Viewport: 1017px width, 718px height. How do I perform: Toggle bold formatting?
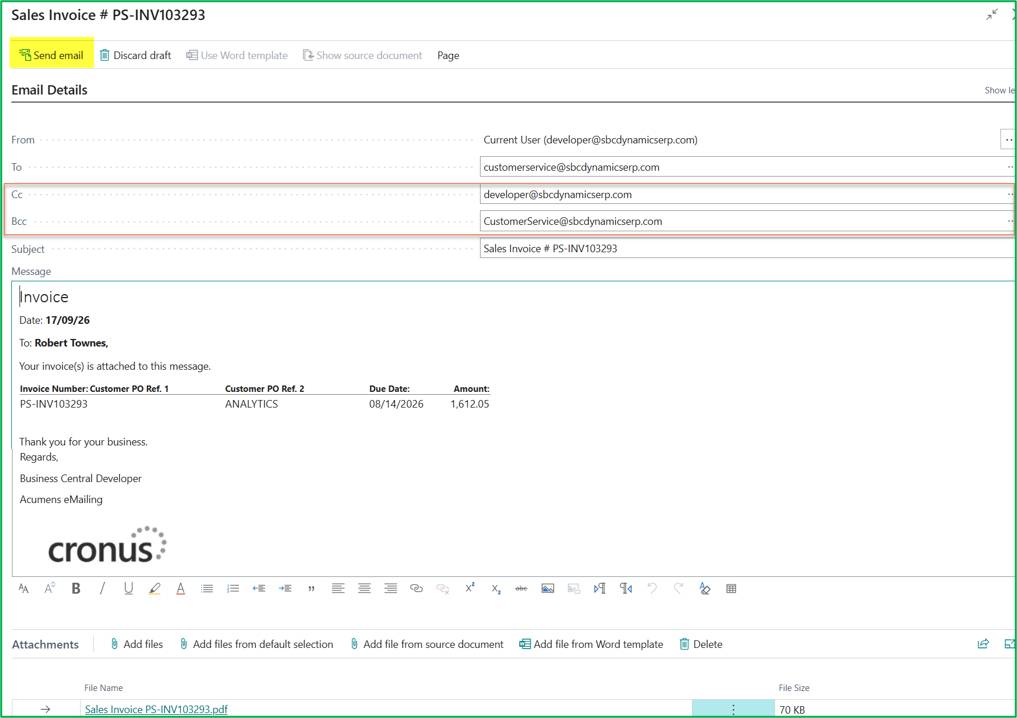click(x=76, y=588)
